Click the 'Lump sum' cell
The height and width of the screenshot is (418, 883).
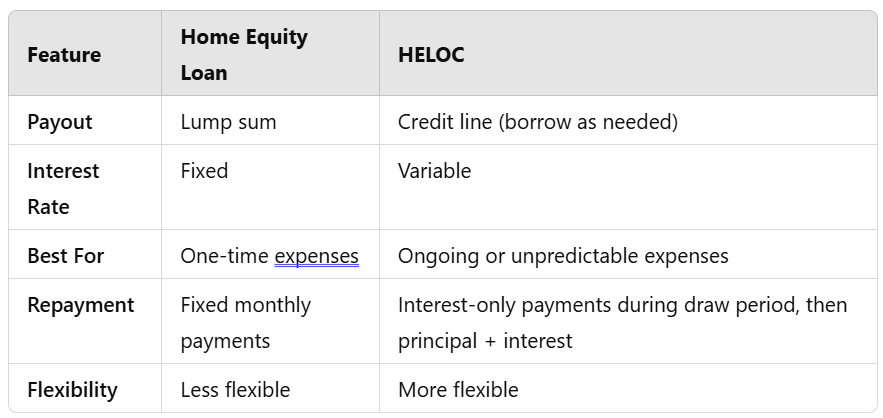point(228,122)
